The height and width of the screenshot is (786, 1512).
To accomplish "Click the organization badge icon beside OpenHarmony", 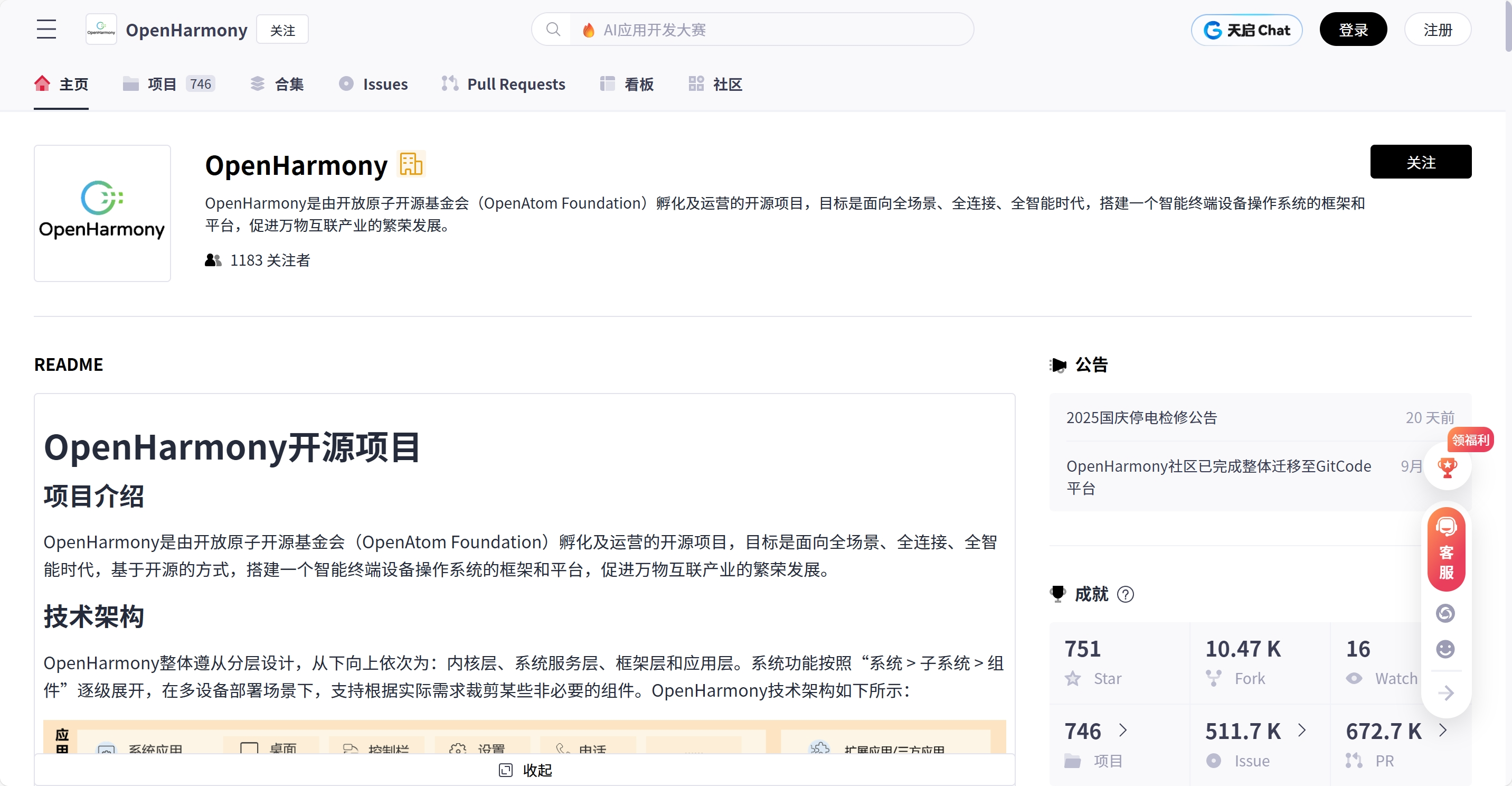I will coord(411,164).
